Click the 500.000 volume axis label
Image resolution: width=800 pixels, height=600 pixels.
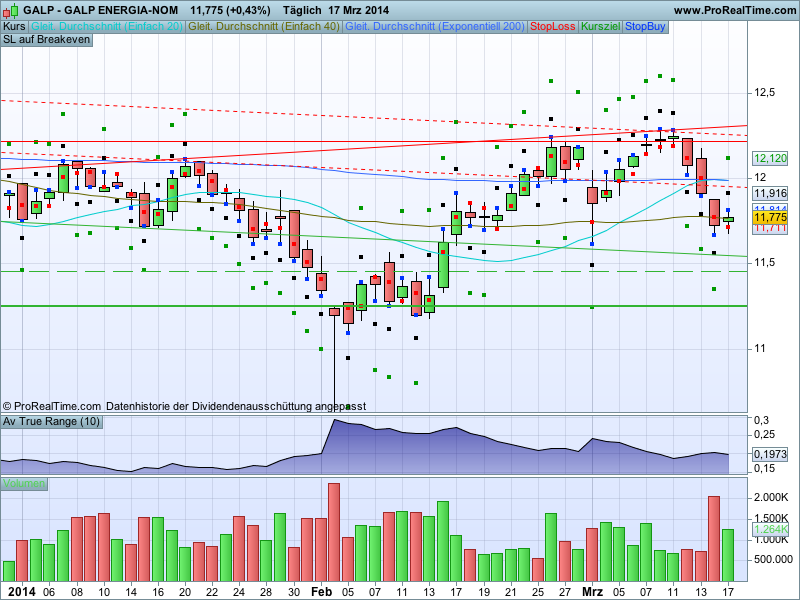pos(773,560)
